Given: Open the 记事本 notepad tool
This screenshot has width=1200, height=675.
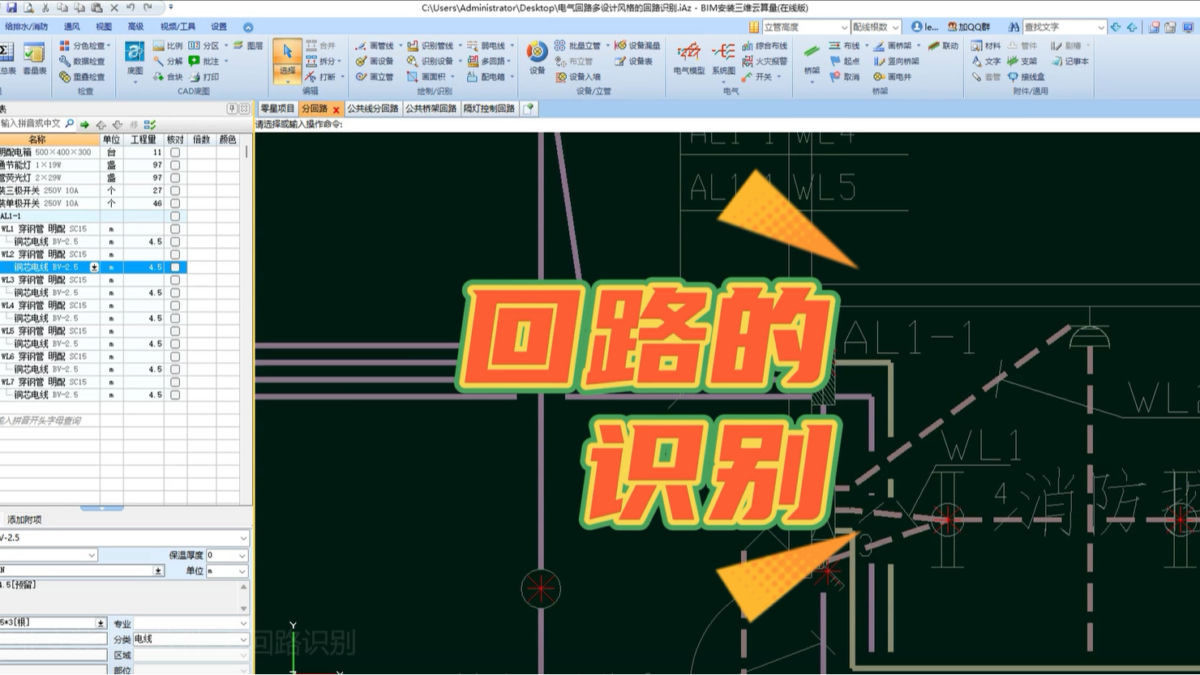Looking at the screenshot, I should tap(1069, 61).
